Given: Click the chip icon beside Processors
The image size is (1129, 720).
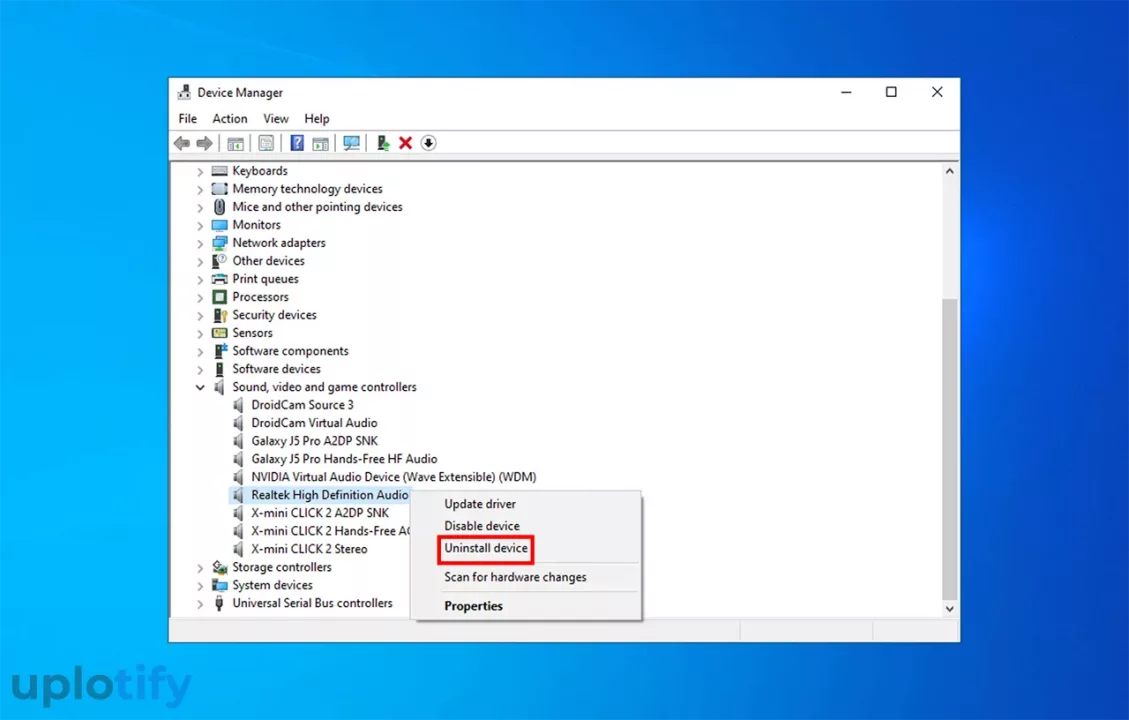Looking at the screenshot, I should click(x=220, y=297).
